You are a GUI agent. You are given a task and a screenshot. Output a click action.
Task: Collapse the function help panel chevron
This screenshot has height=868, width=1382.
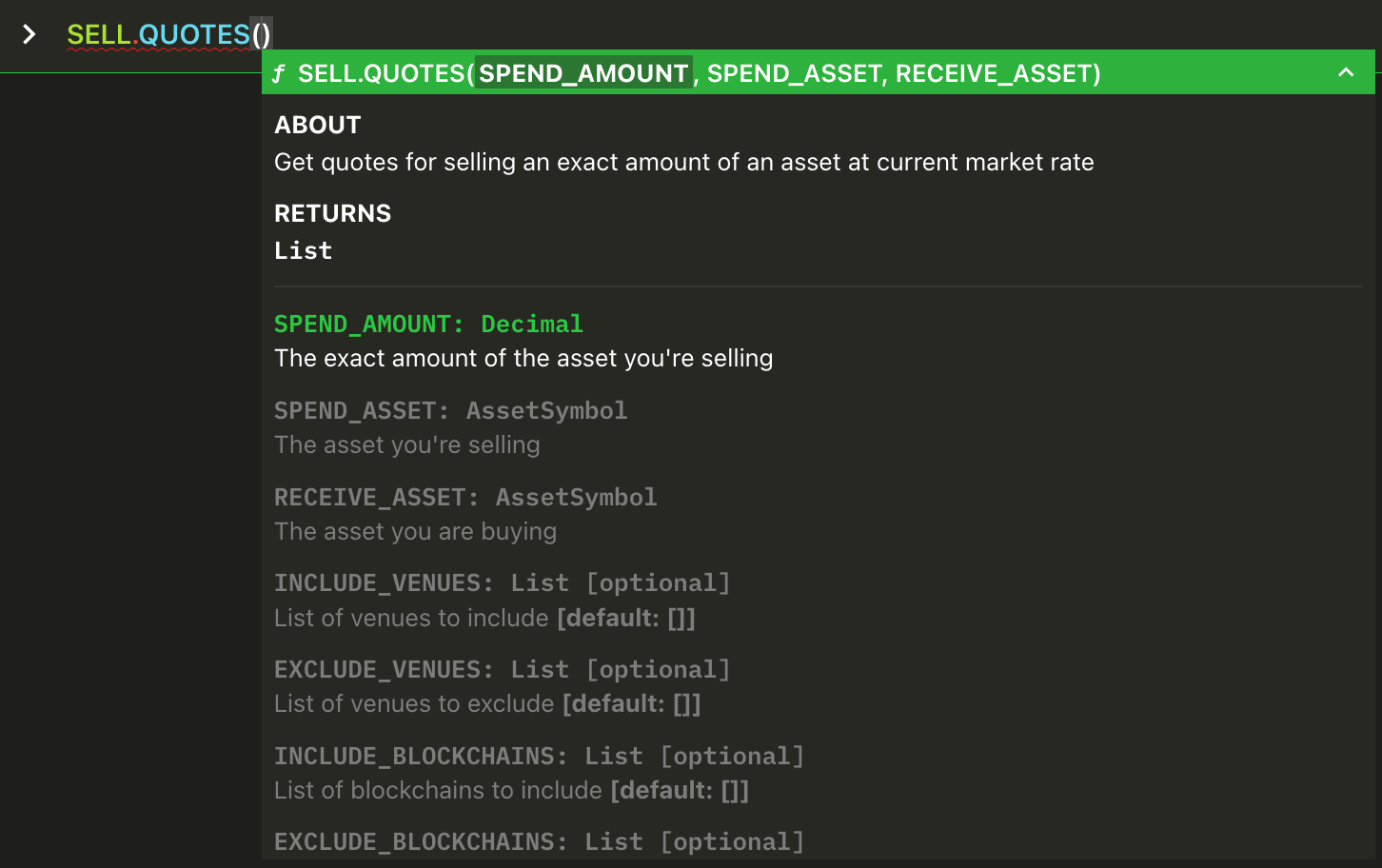click(x=1346, y=72)
